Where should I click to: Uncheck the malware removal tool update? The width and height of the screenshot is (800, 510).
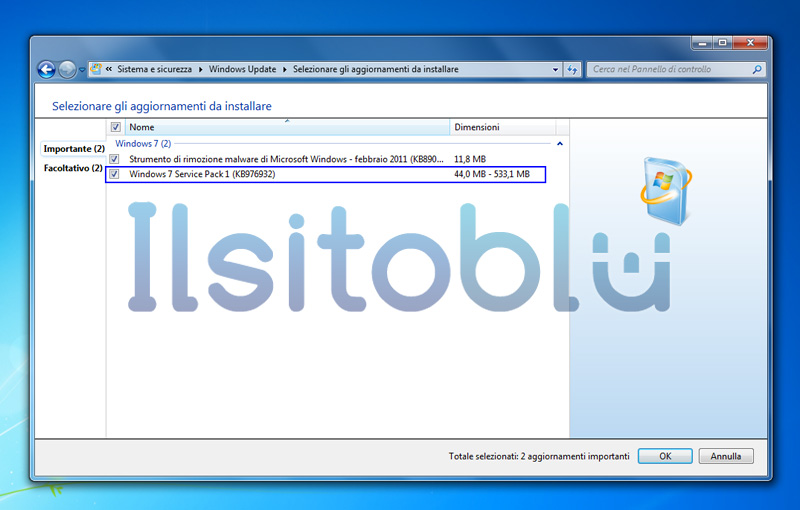[x=115, y=159]
